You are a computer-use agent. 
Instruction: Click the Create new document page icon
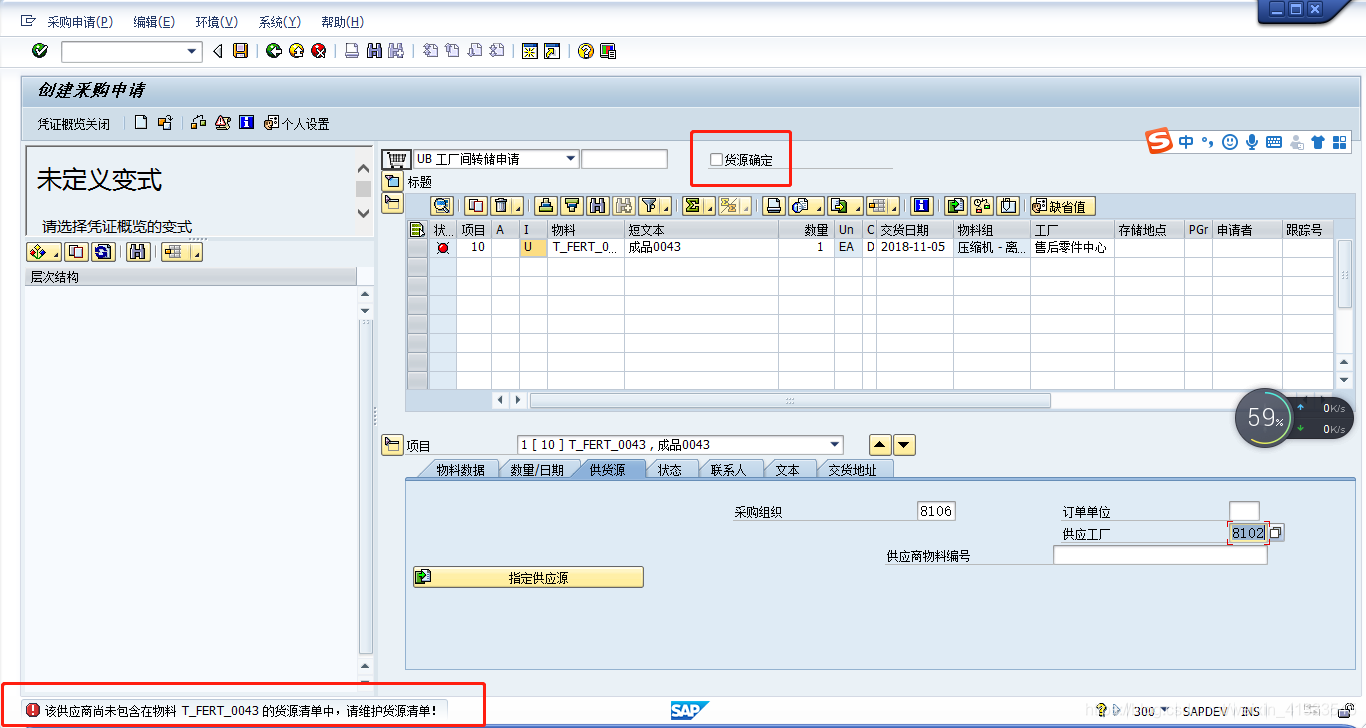[141, 123]
